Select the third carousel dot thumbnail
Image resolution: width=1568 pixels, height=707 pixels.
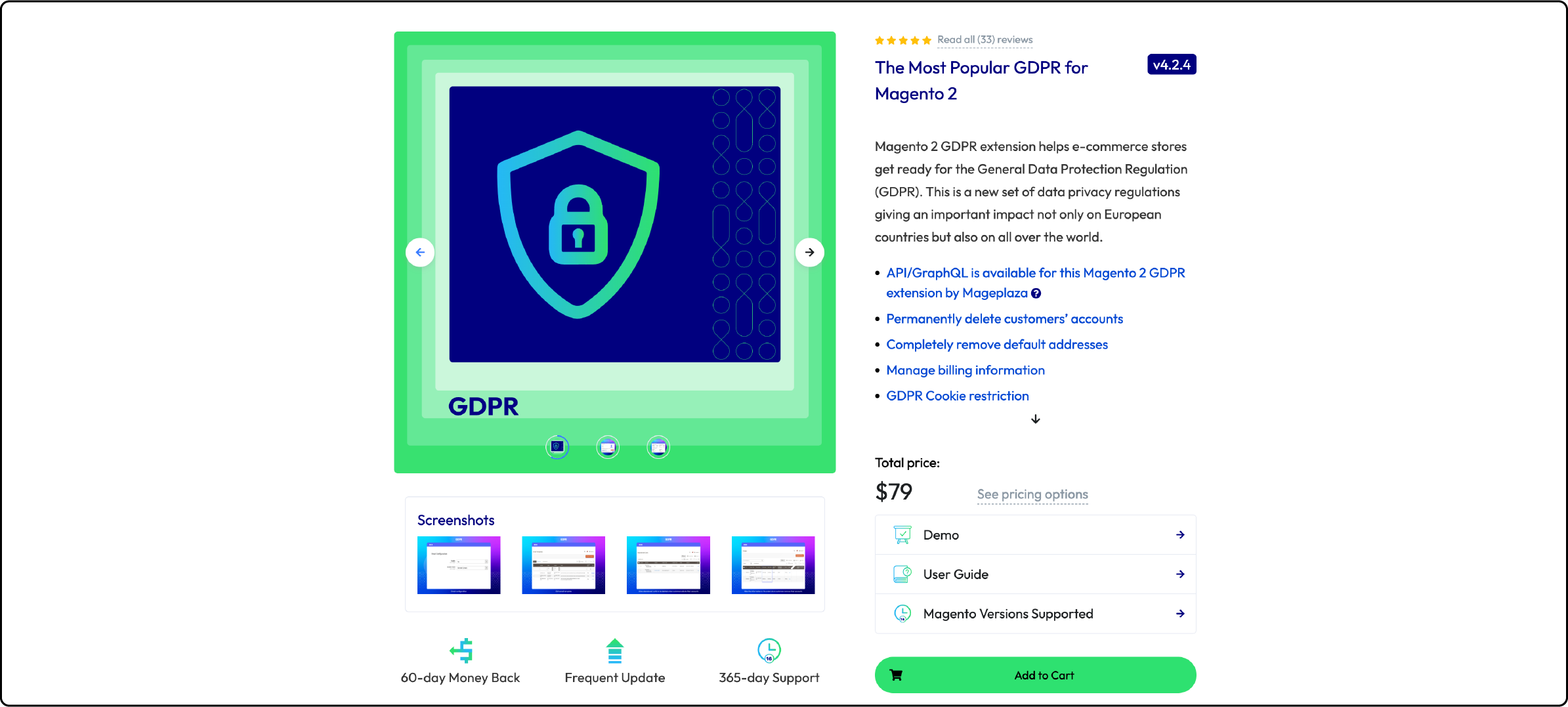658,447
